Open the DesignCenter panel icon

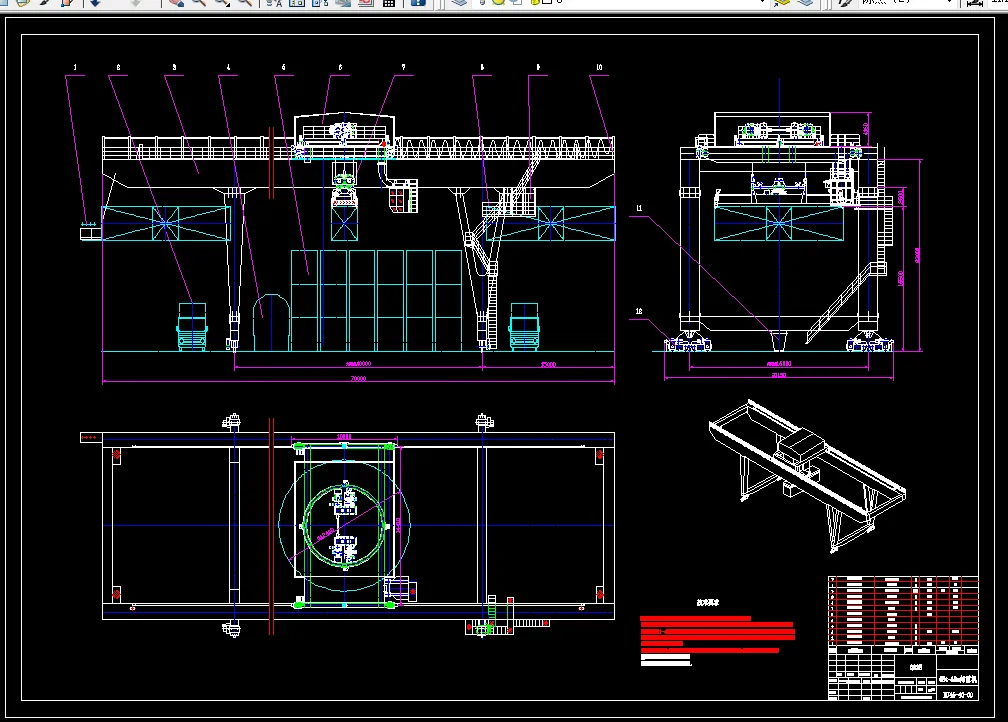pyautogui.click(x=297, y=3)
